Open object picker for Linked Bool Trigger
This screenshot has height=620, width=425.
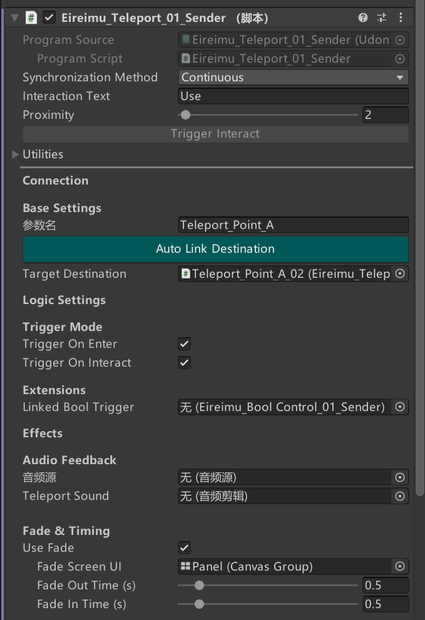coord(400,407)
